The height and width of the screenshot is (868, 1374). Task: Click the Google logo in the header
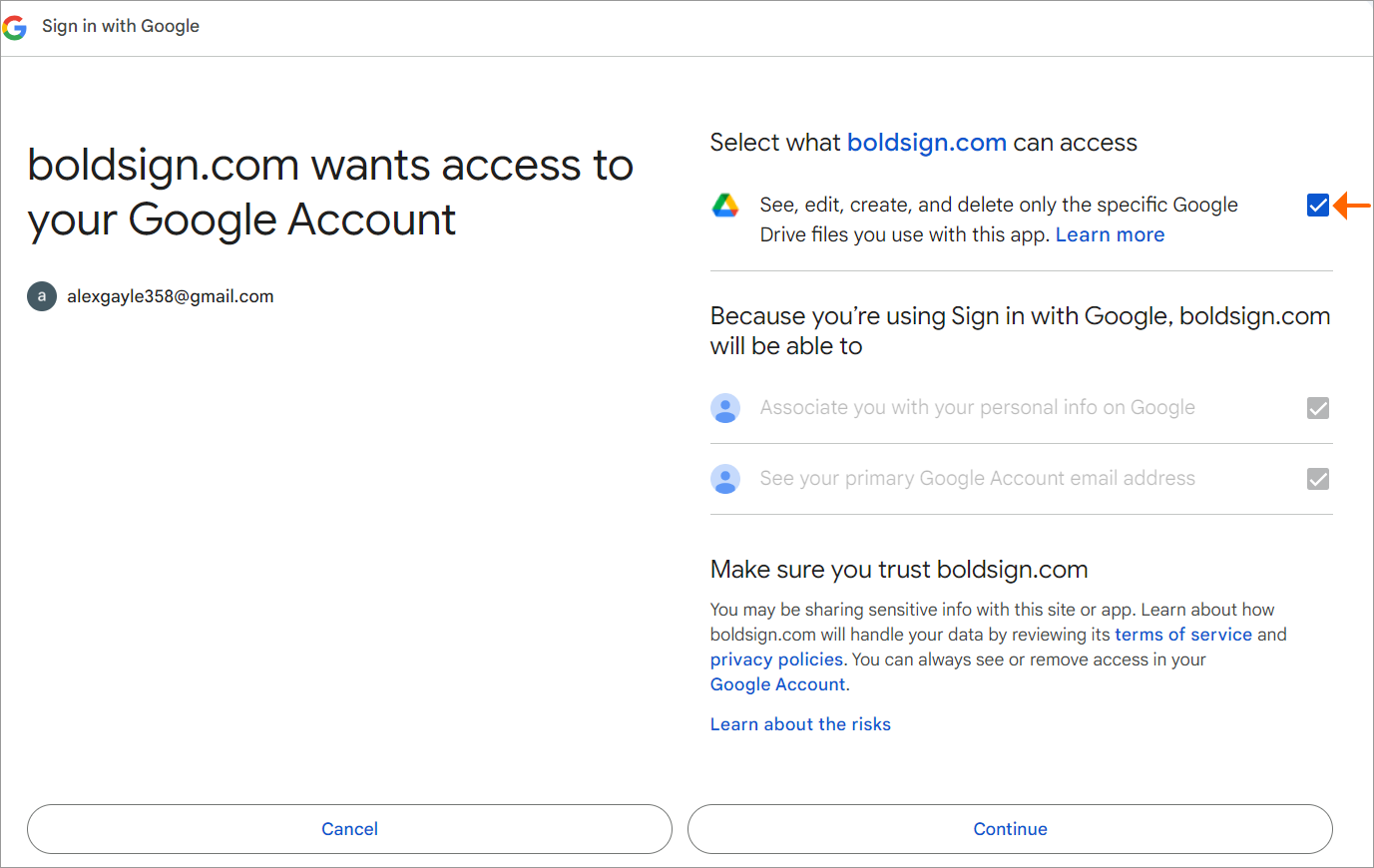[x=15, y=27]
